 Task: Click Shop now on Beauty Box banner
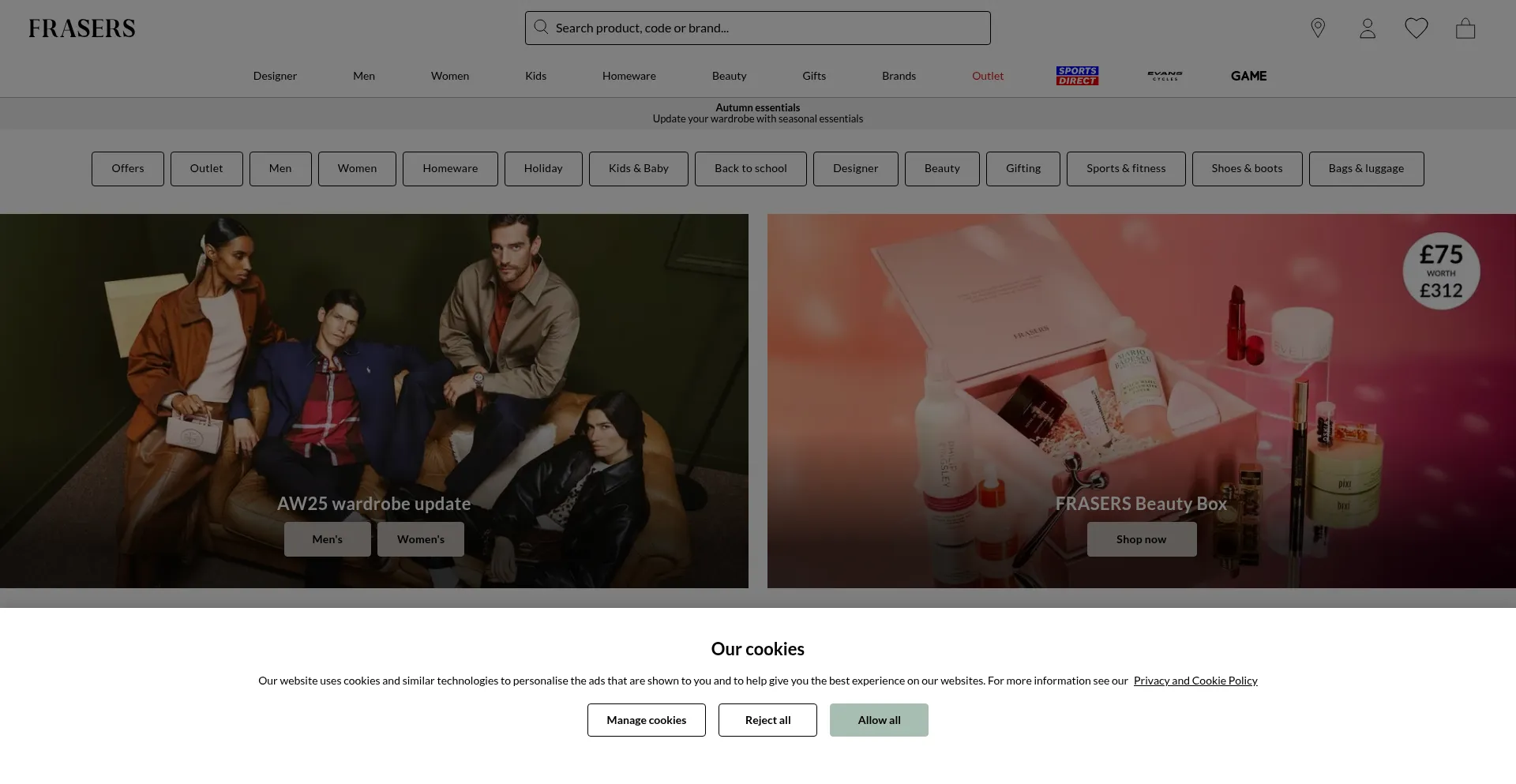[1142, 539]
